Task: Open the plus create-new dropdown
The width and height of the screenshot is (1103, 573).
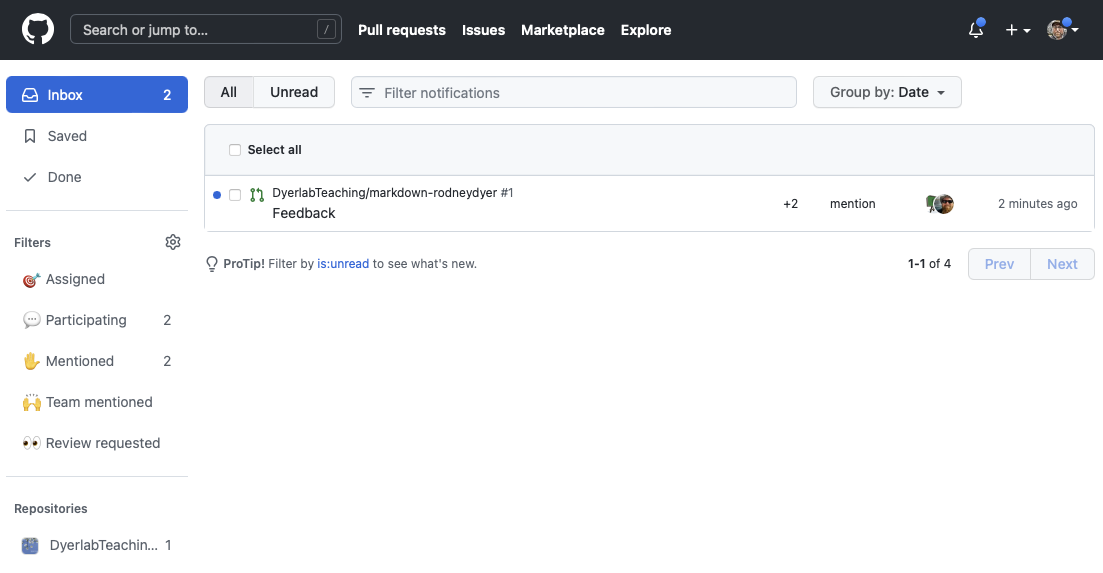Action: 1017,30
